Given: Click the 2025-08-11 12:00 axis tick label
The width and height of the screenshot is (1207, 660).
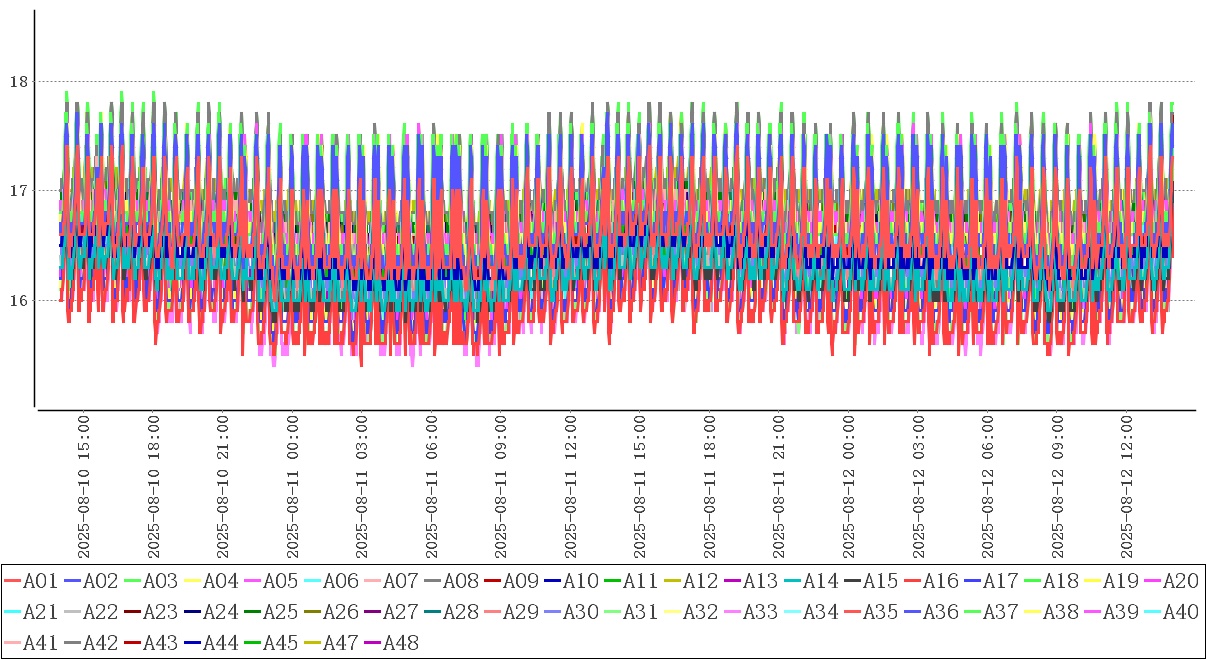Looking at the screenshot, I should [571, 487].
